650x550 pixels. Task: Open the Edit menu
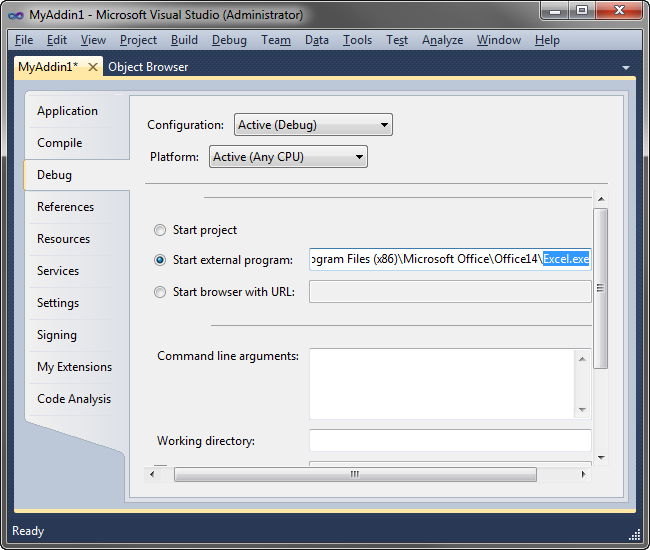coord(57,40)
